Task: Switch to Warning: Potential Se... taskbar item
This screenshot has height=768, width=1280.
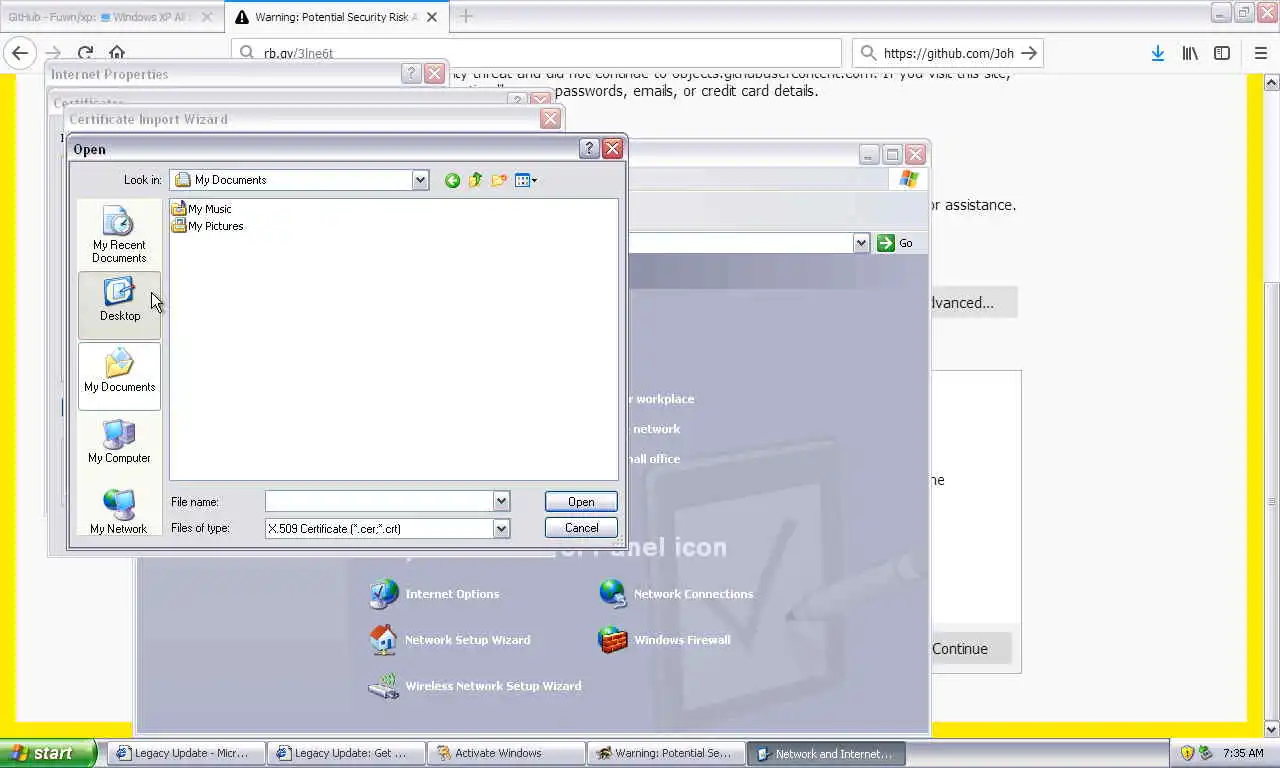Action: (x=666, y=753)
